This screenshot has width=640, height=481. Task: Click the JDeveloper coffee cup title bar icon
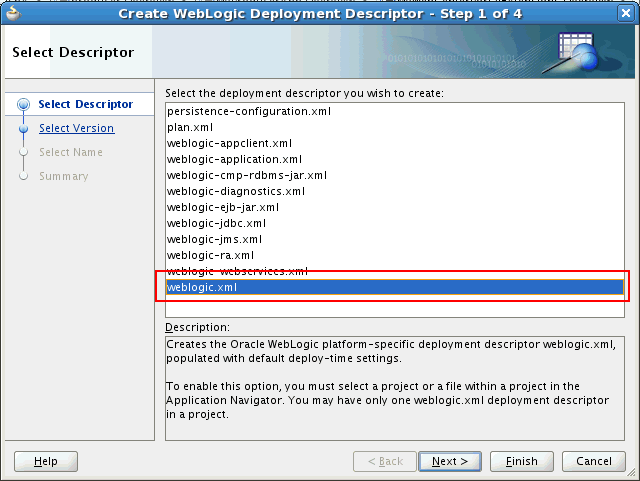(x=13, y=13)
